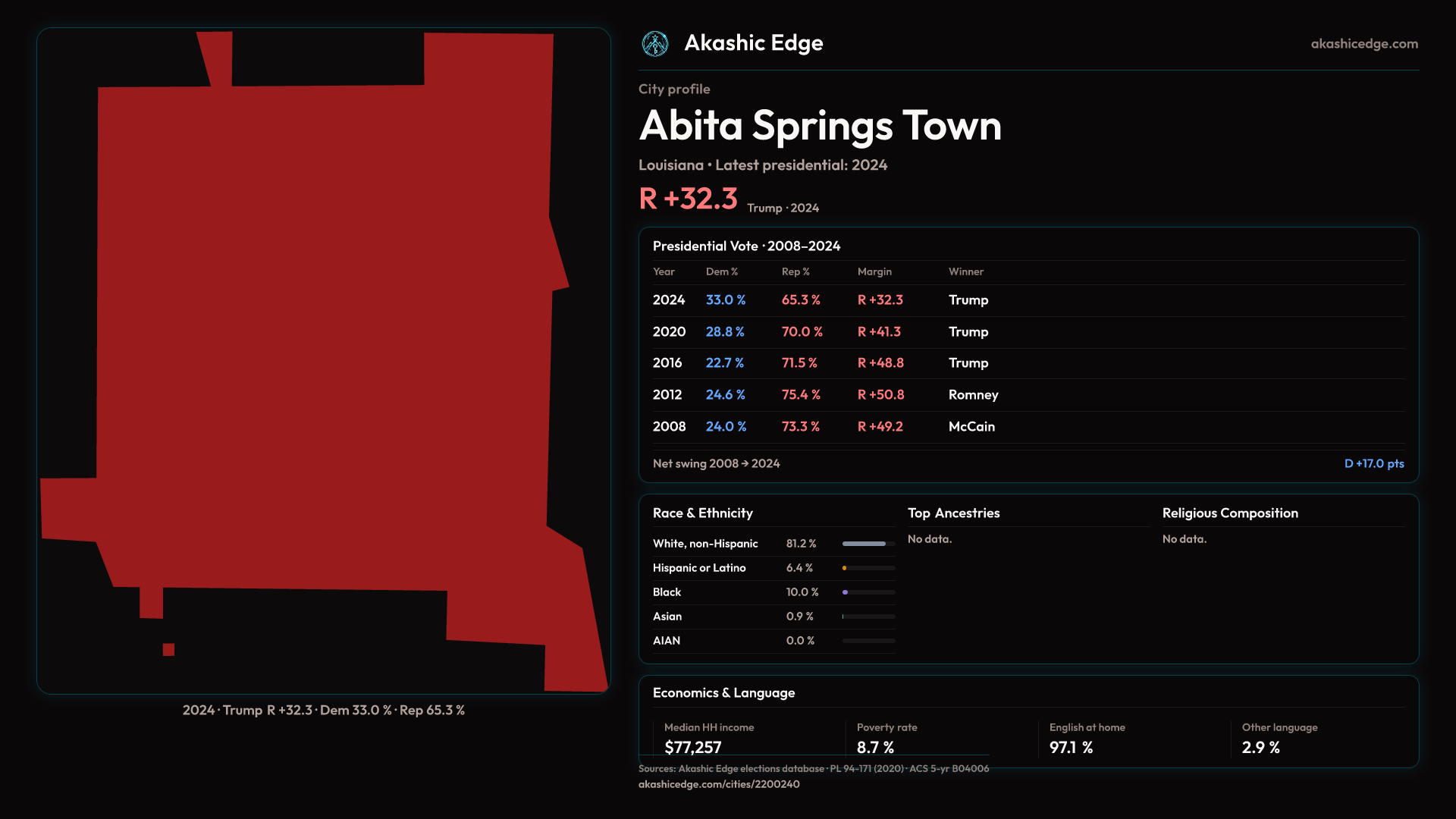Click the large R +32.3 headline margin
Viewport: 1456px width, 819px height.
coord(688,199)
